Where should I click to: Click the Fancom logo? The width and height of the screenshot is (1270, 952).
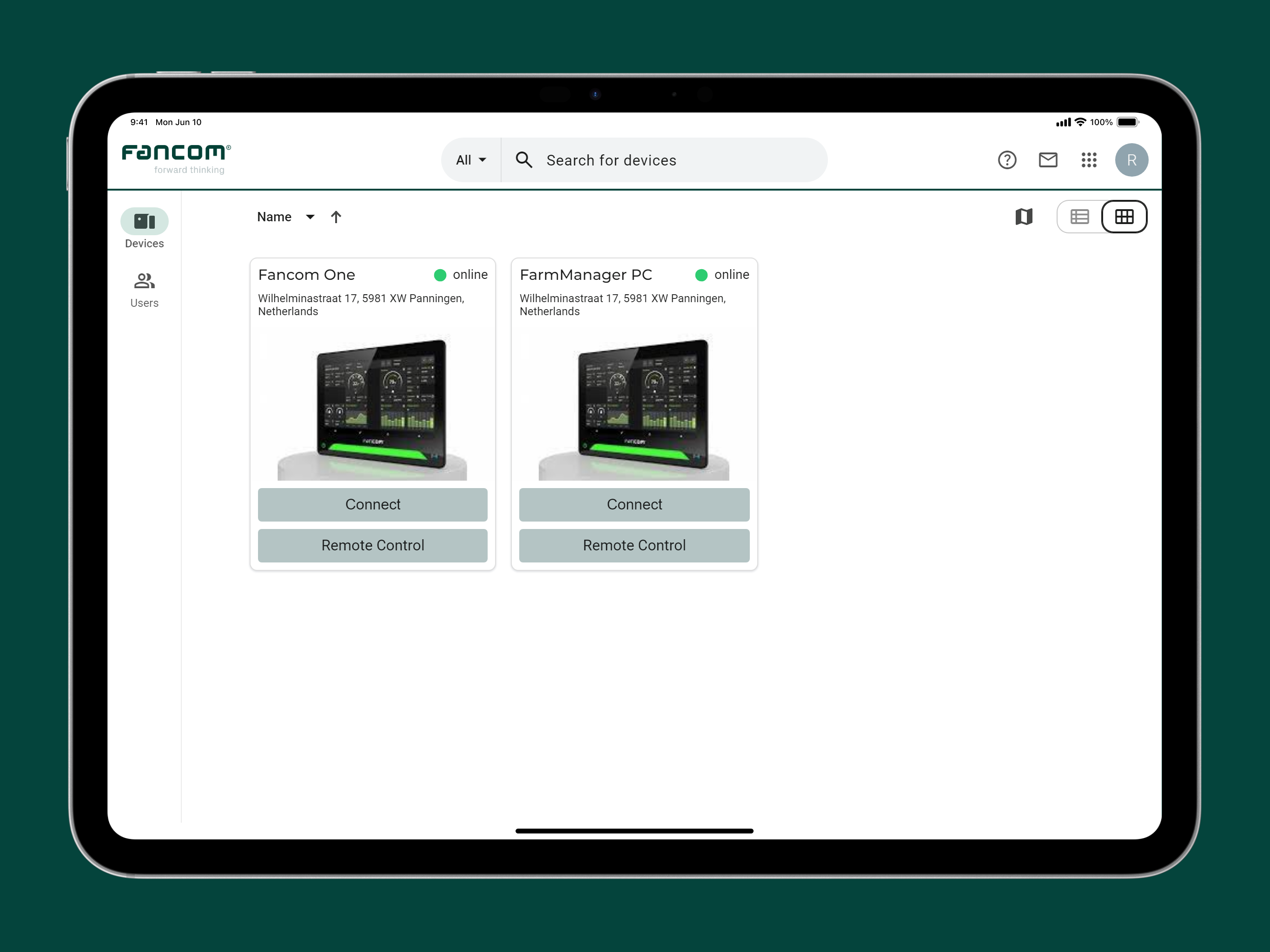[x=176, y=159]
